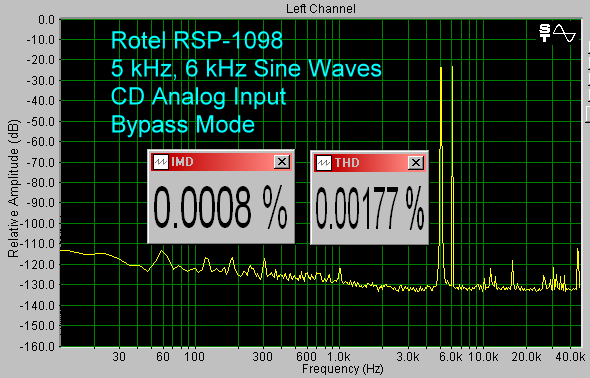Click the -80.0 amplitude axis value
Image resolution: width=590 pixels, height=378 pixels.
[x=41, y=183]
